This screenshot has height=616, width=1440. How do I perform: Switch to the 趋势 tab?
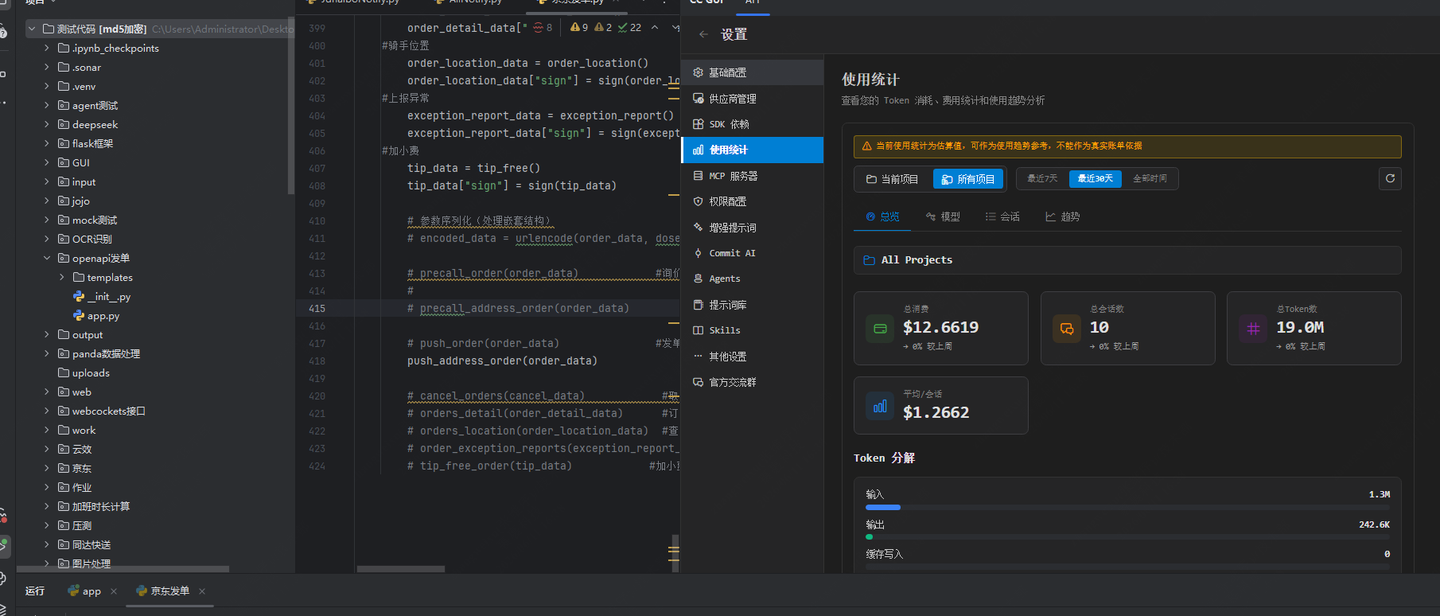1062,216
